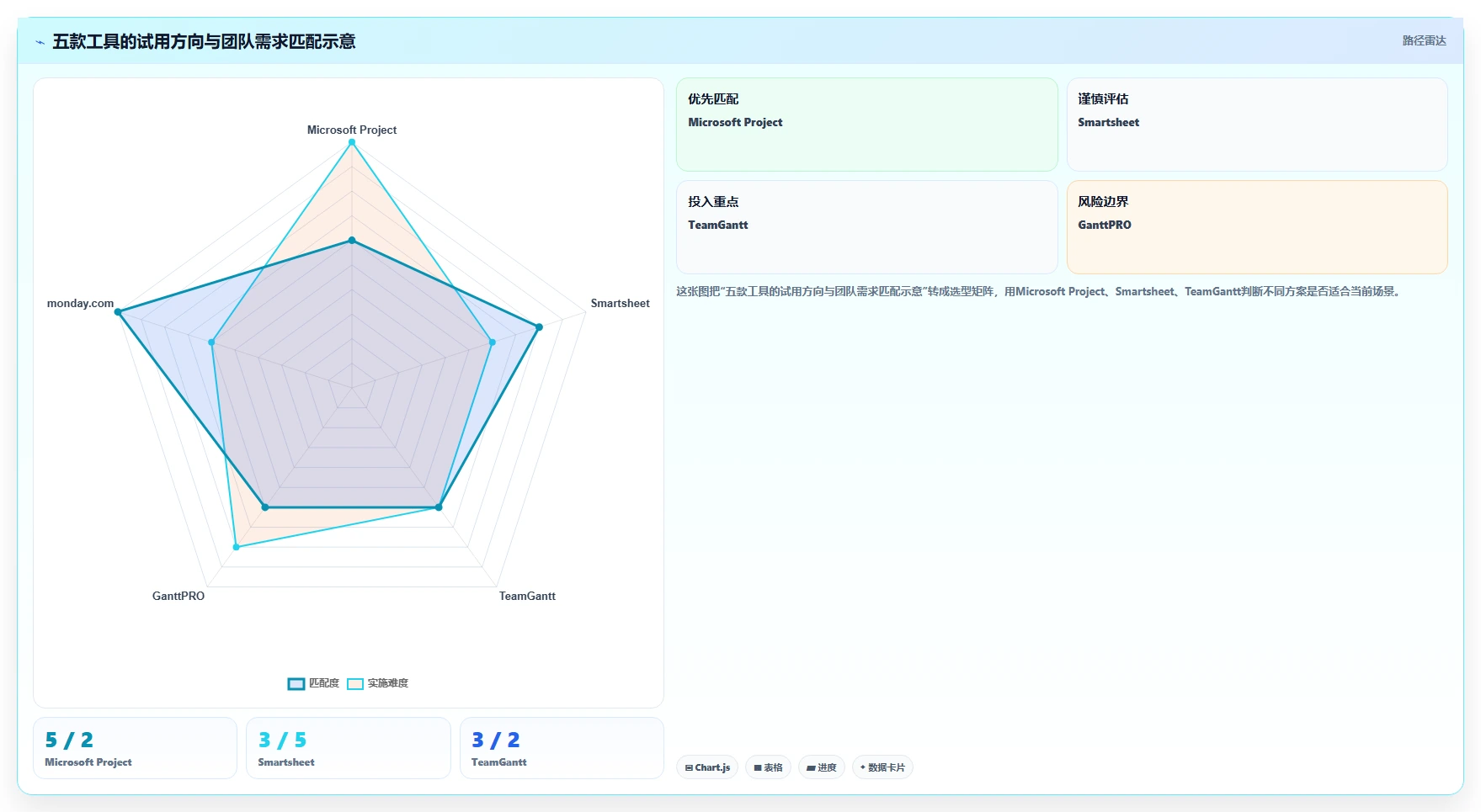Screen dimensions: 1481x812
Task: Click the description paragraph starting 这张图把
Action: 1039,291
